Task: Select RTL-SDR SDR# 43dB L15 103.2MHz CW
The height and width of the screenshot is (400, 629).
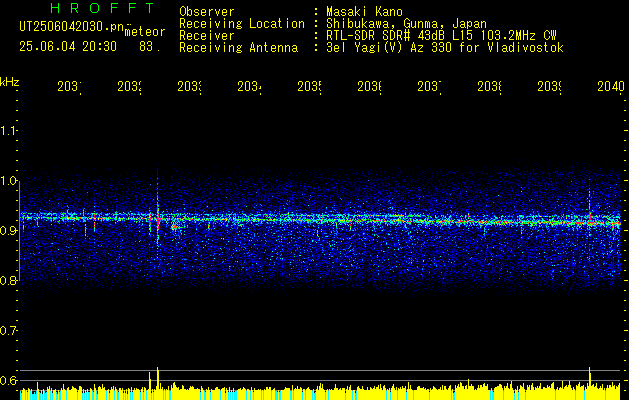Action: coord(441,36)
